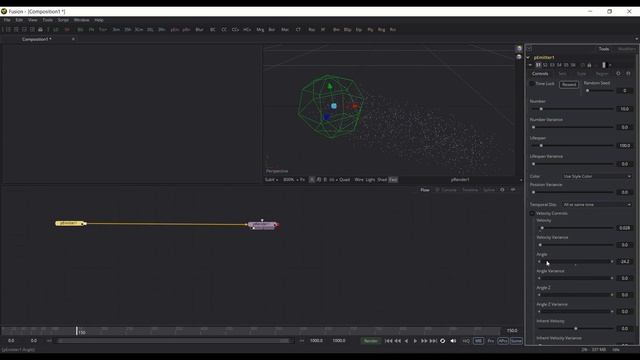Screen dimensions: 640x360
Task: Click the play reverse button
Action: pos(406,341)
